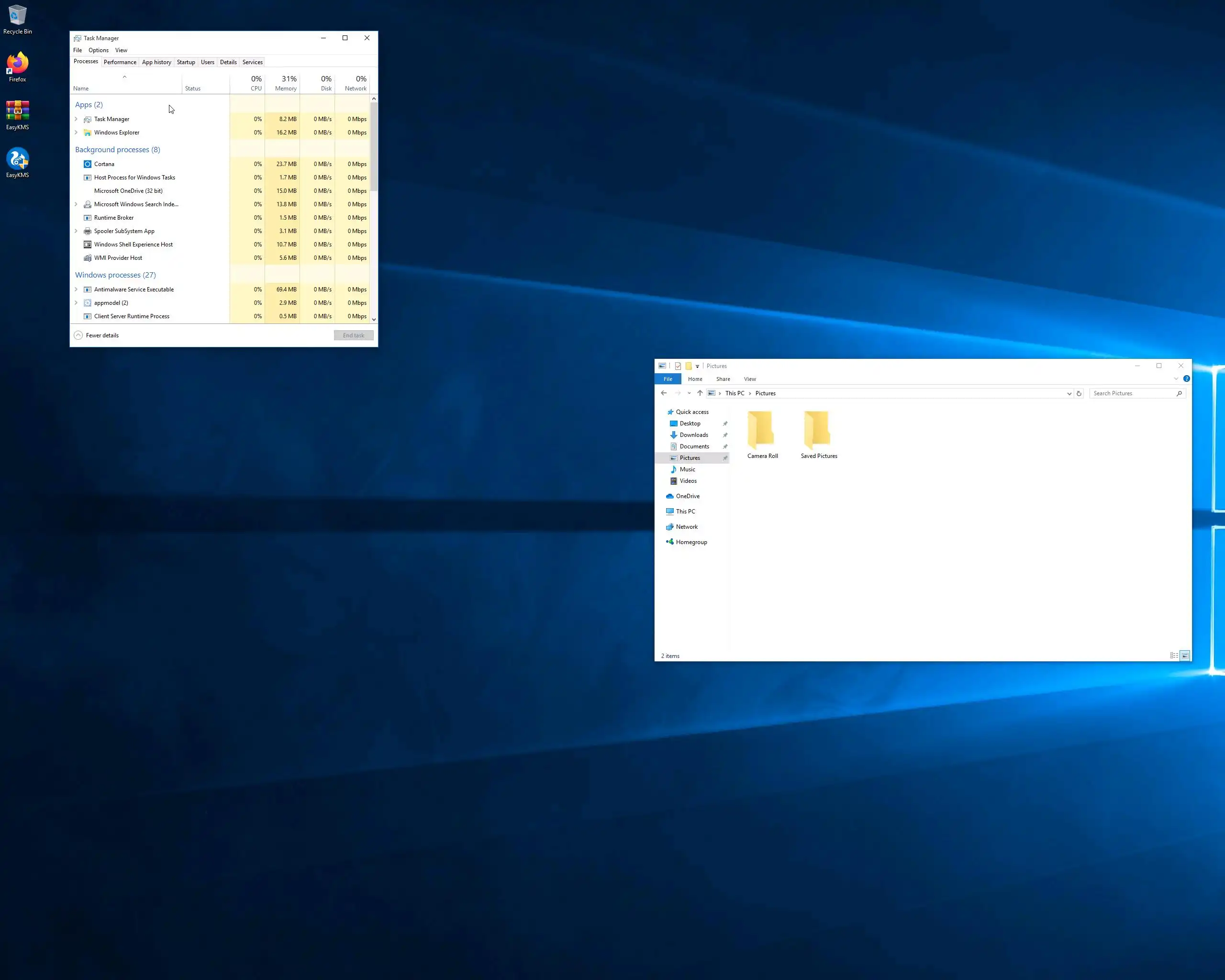1225x980 pixels.
Task: Open the address bar history dropdown
Action: [1069, 393]
